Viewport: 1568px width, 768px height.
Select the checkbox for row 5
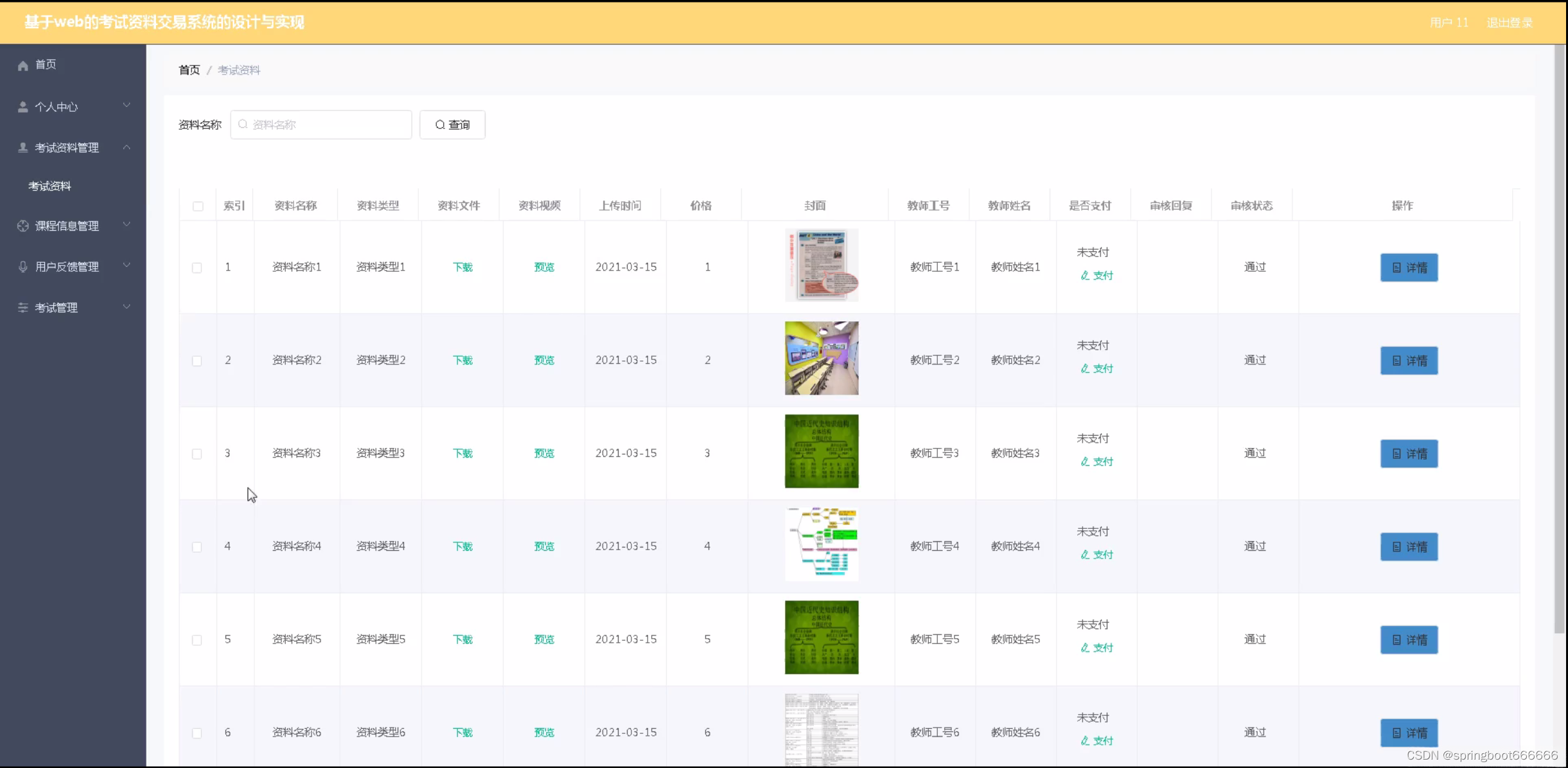click(x=197, y=640)
